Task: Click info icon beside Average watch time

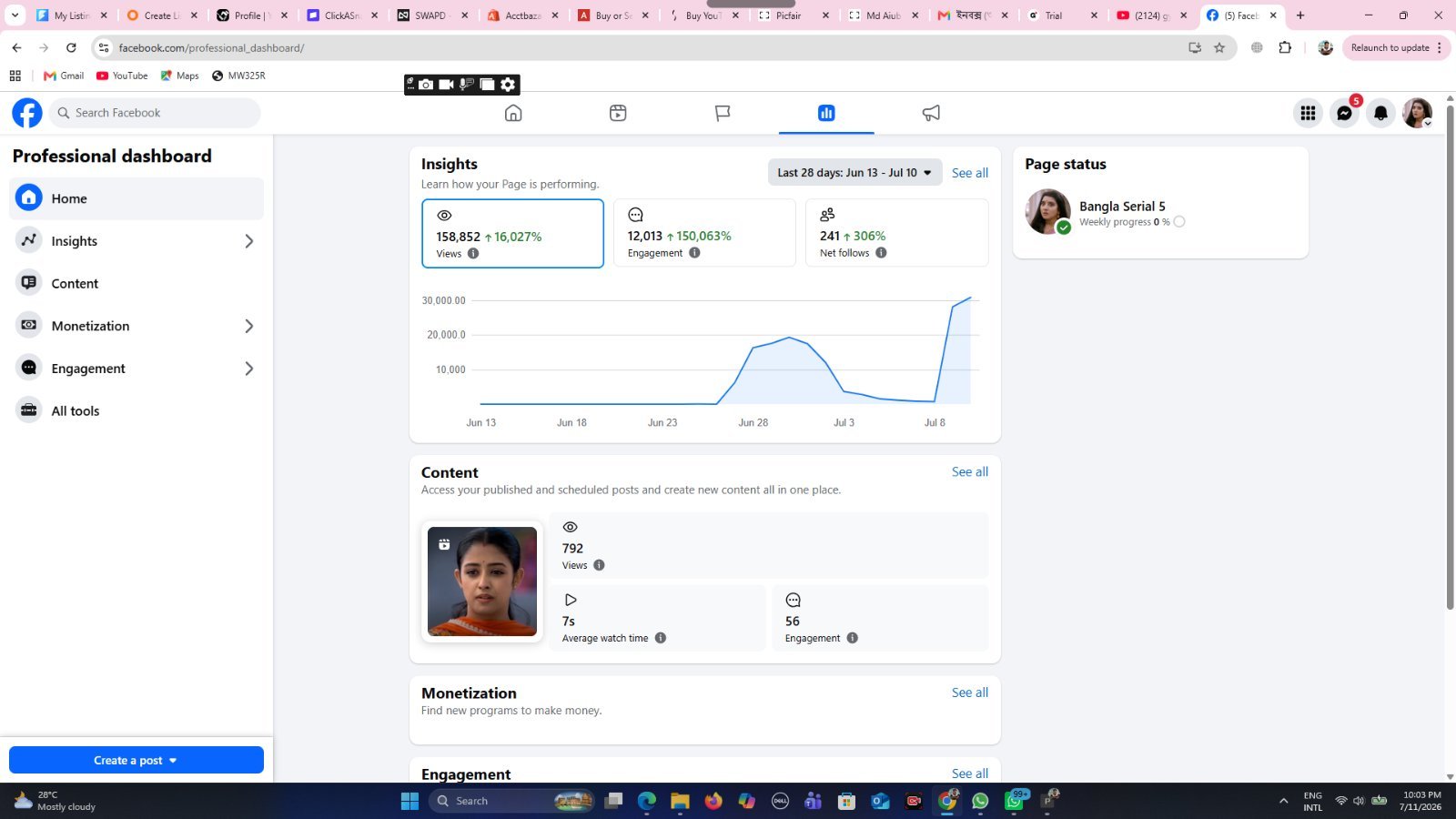Action: point(661,638)
